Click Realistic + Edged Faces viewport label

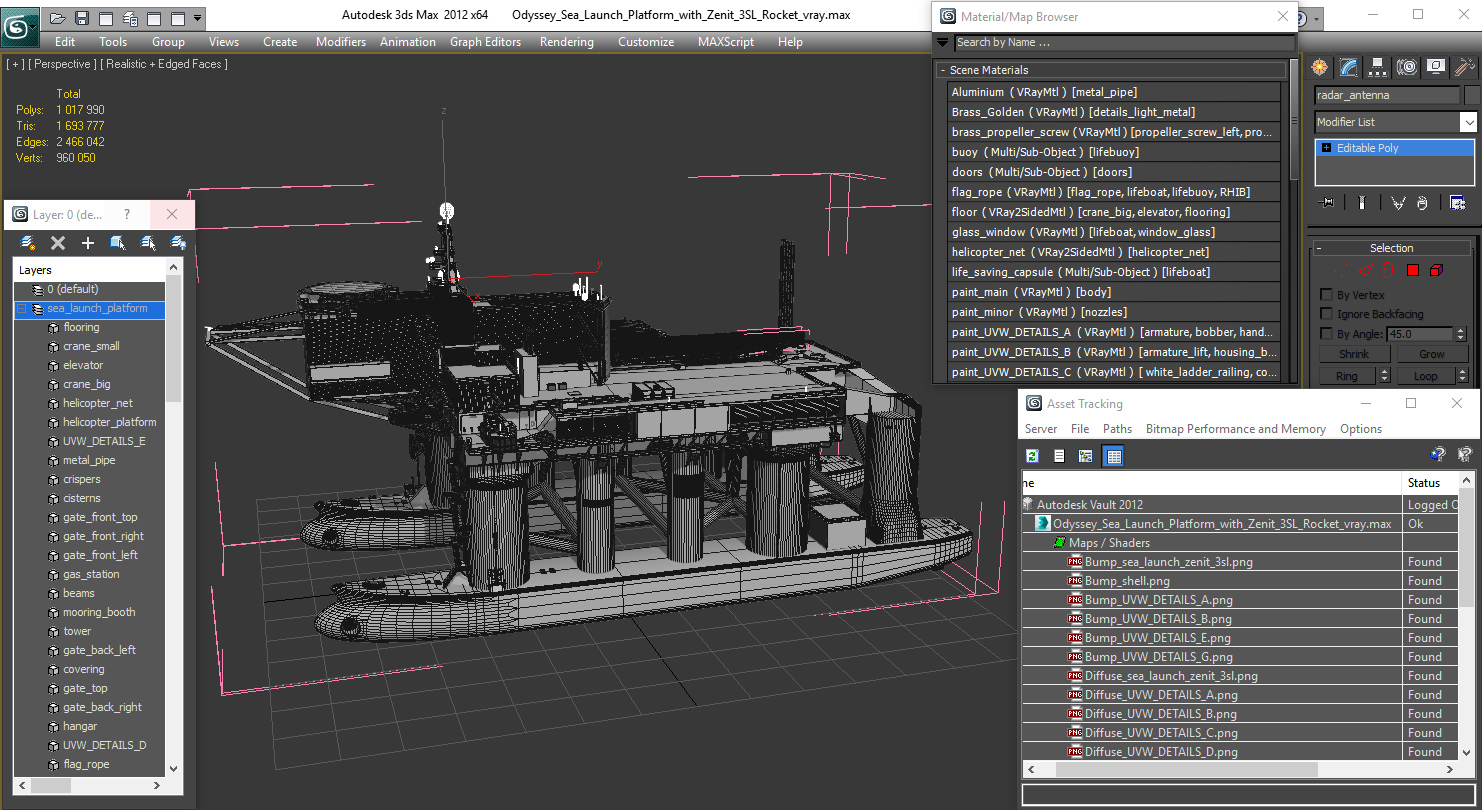click(x=164, y=64)
